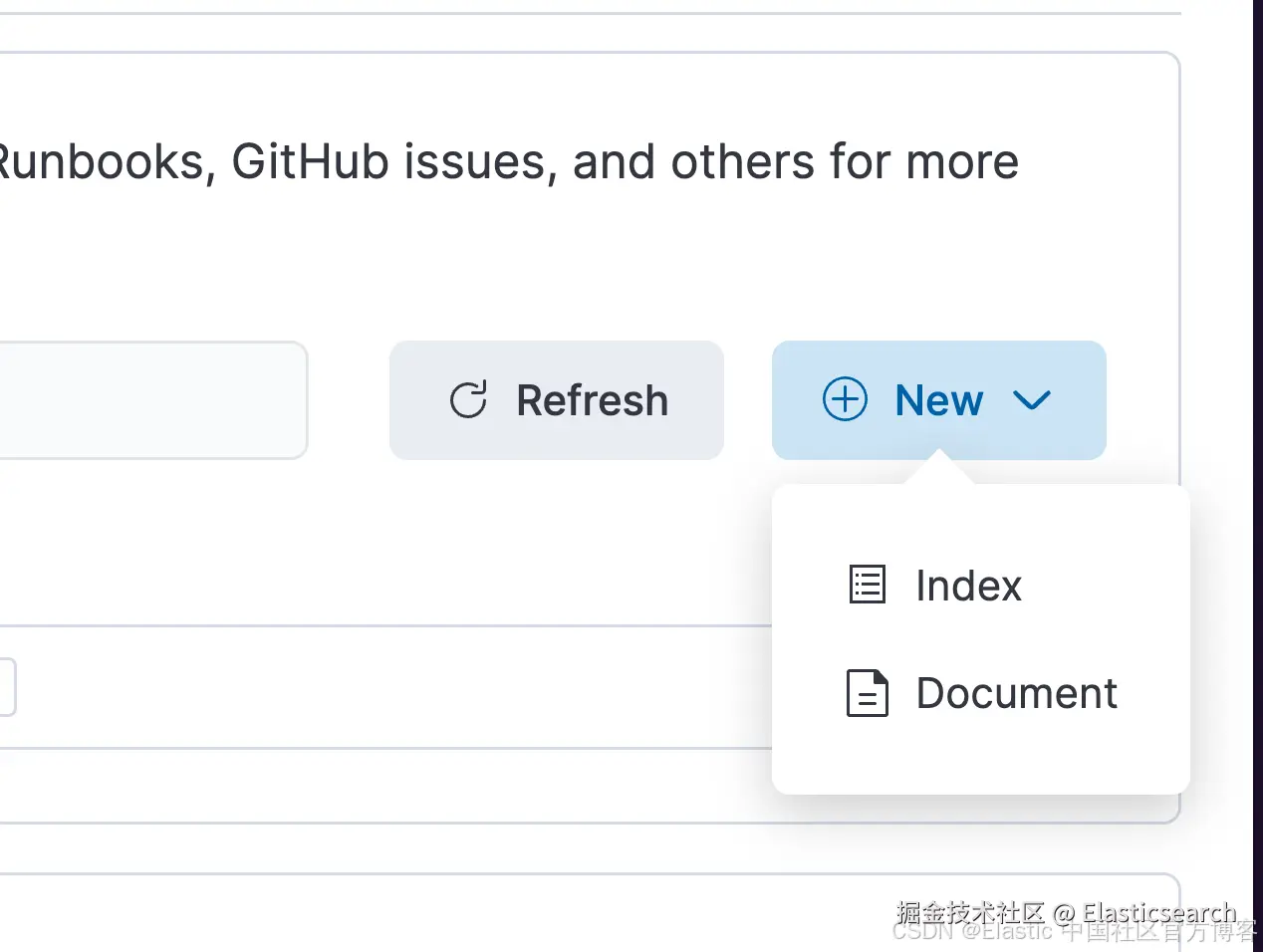Click the empty table row left of the popup
This screenshot has height=952, width=1263.
pos(398,687)
